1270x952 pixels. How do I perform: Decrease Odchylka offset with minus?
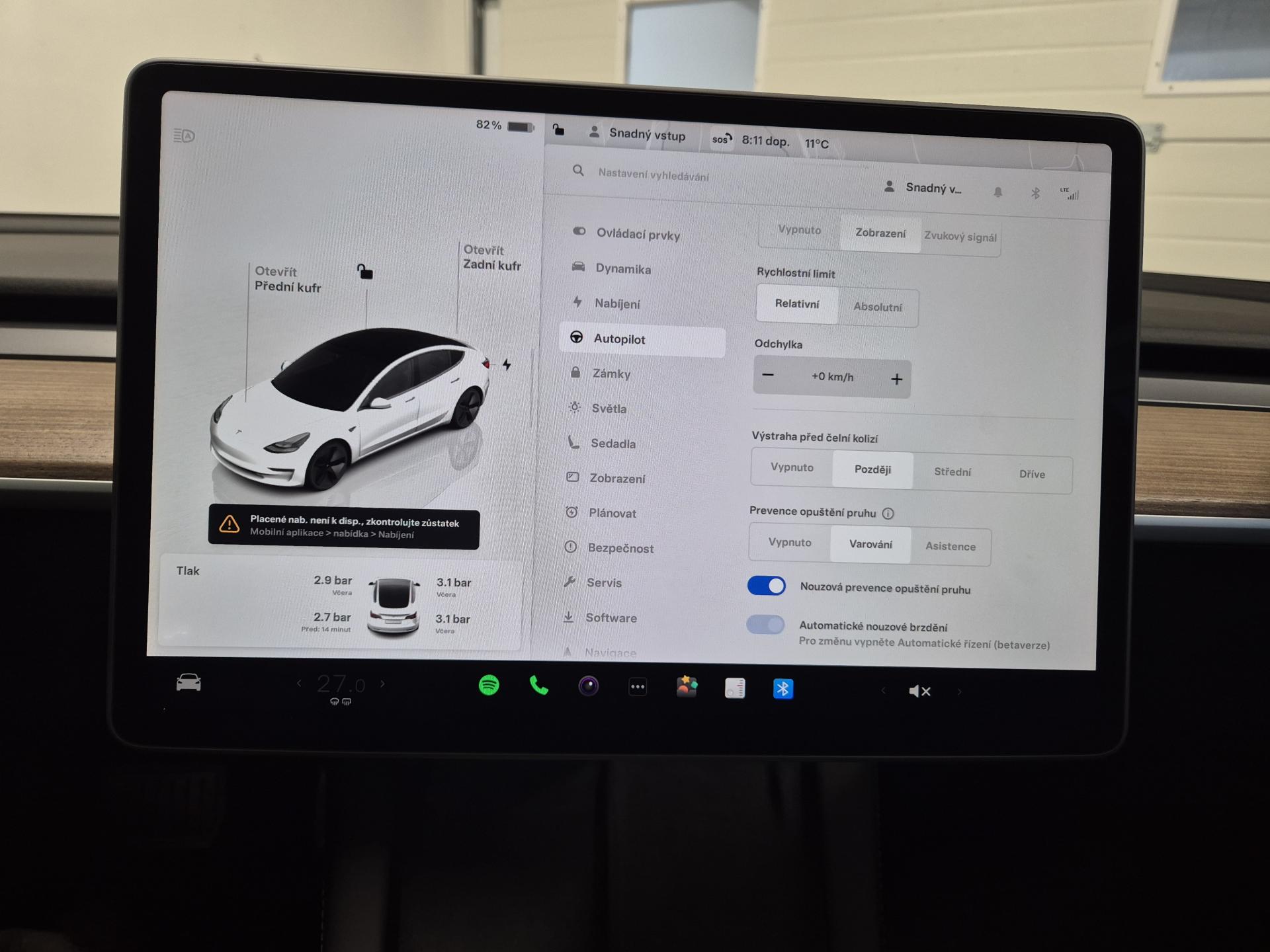tap(768, 375)
